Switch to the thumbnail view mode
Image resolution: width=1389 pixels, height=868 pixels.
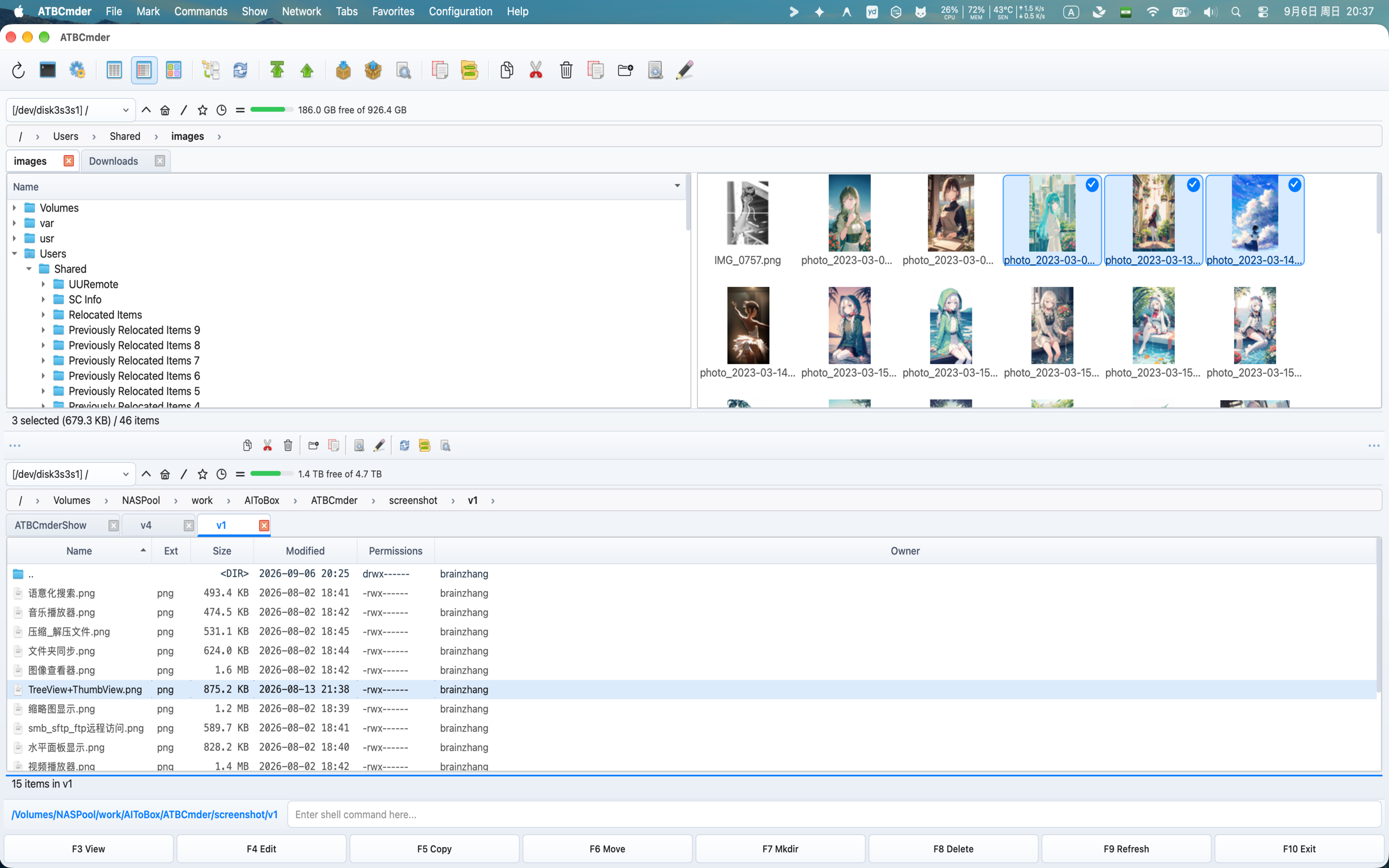[173, 70]
